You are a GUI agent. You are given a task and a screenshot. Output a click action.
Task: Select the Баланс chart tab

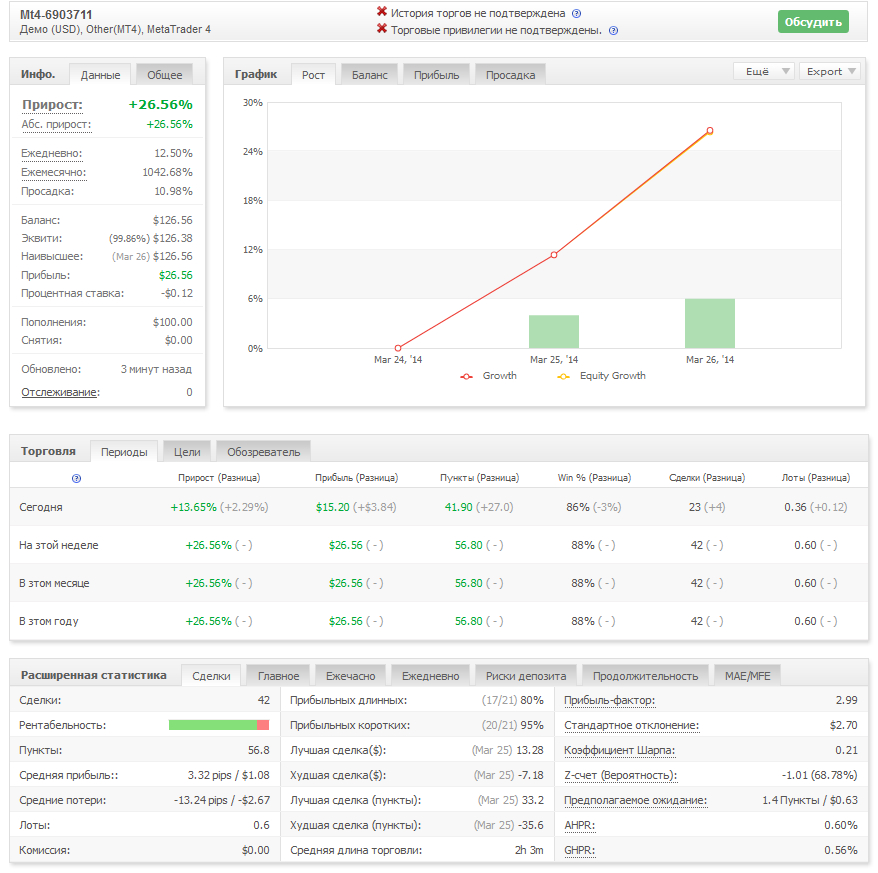pyautogui.click(x=370, y=74)
